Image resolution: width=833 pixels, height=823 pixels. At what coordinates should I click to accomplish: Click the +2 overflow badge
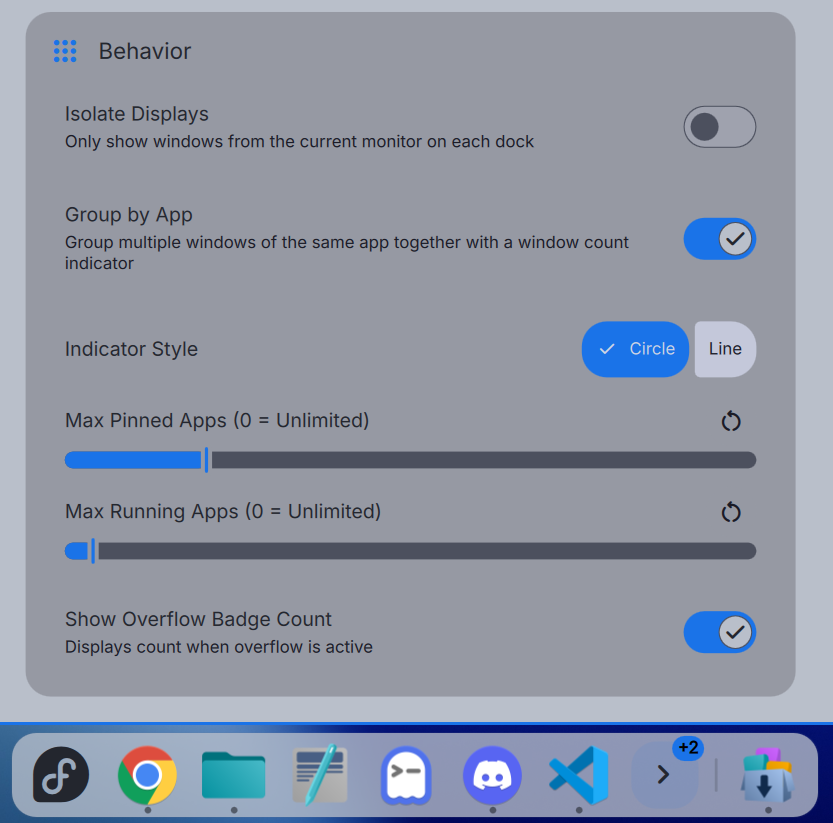point(687,747)
